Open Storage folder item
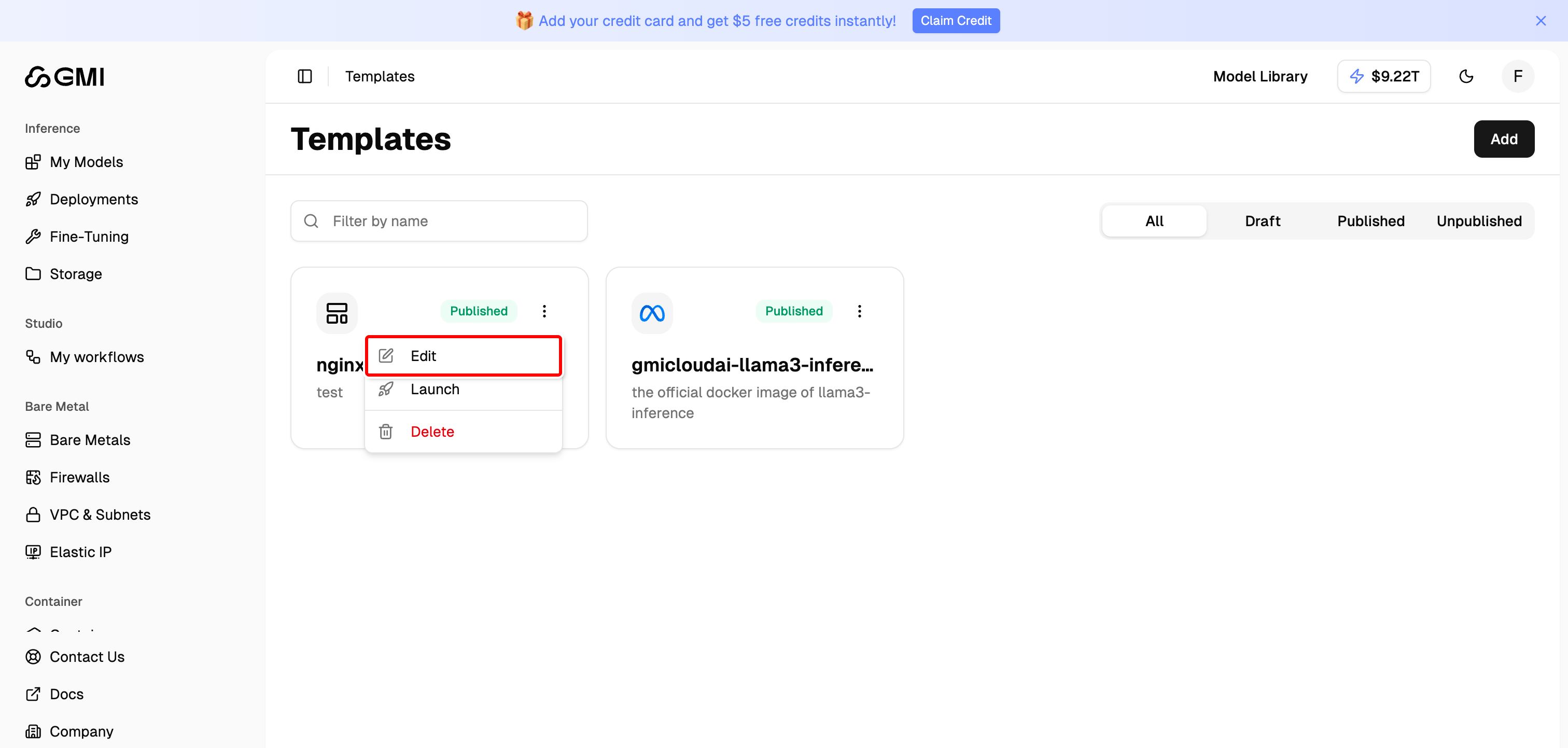The image size is (1568, 748). pyautogui.click(x=76, y=274)
